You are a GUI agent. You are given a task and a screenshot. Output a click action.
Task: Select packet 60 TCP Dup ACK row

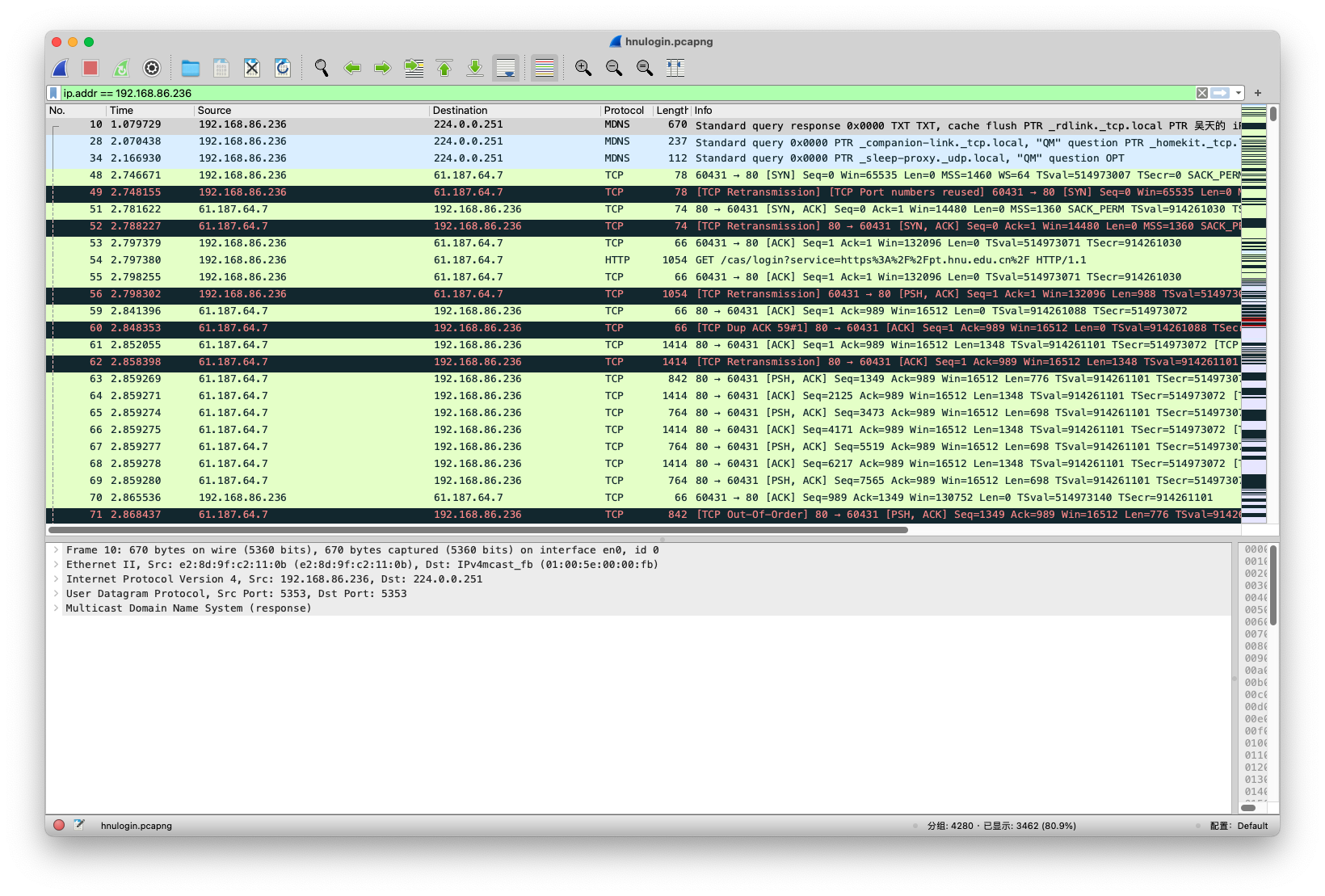tap(643, 329)
